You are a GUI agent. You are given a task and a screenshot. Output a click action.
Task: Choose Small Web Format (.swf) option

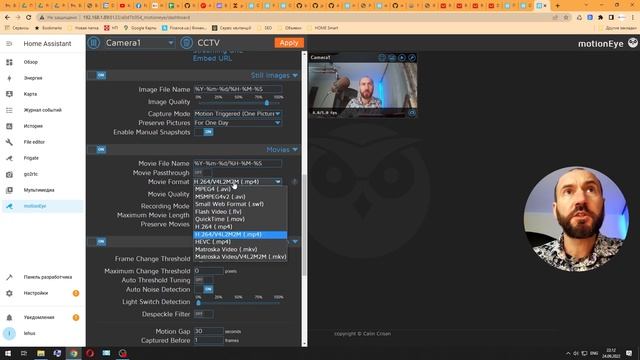(240, 204)
